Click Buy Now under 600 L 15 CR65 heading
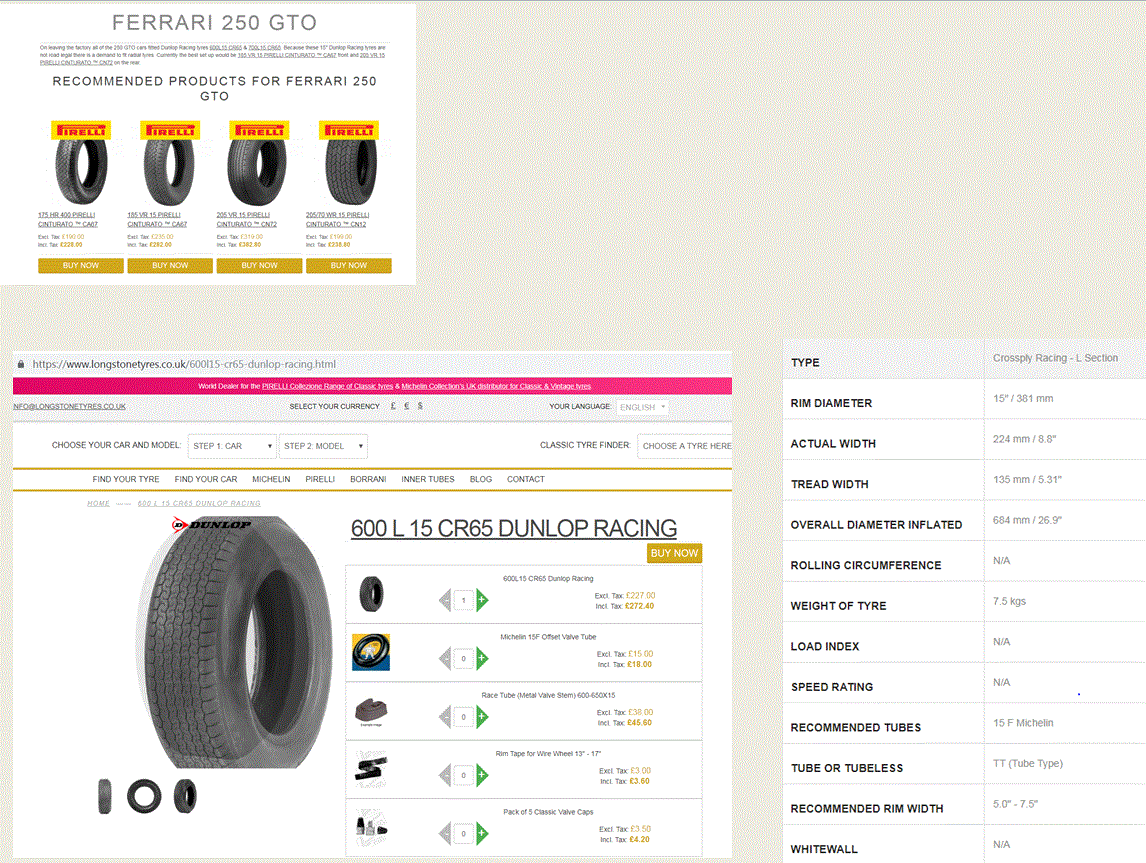 pos(675,553)
